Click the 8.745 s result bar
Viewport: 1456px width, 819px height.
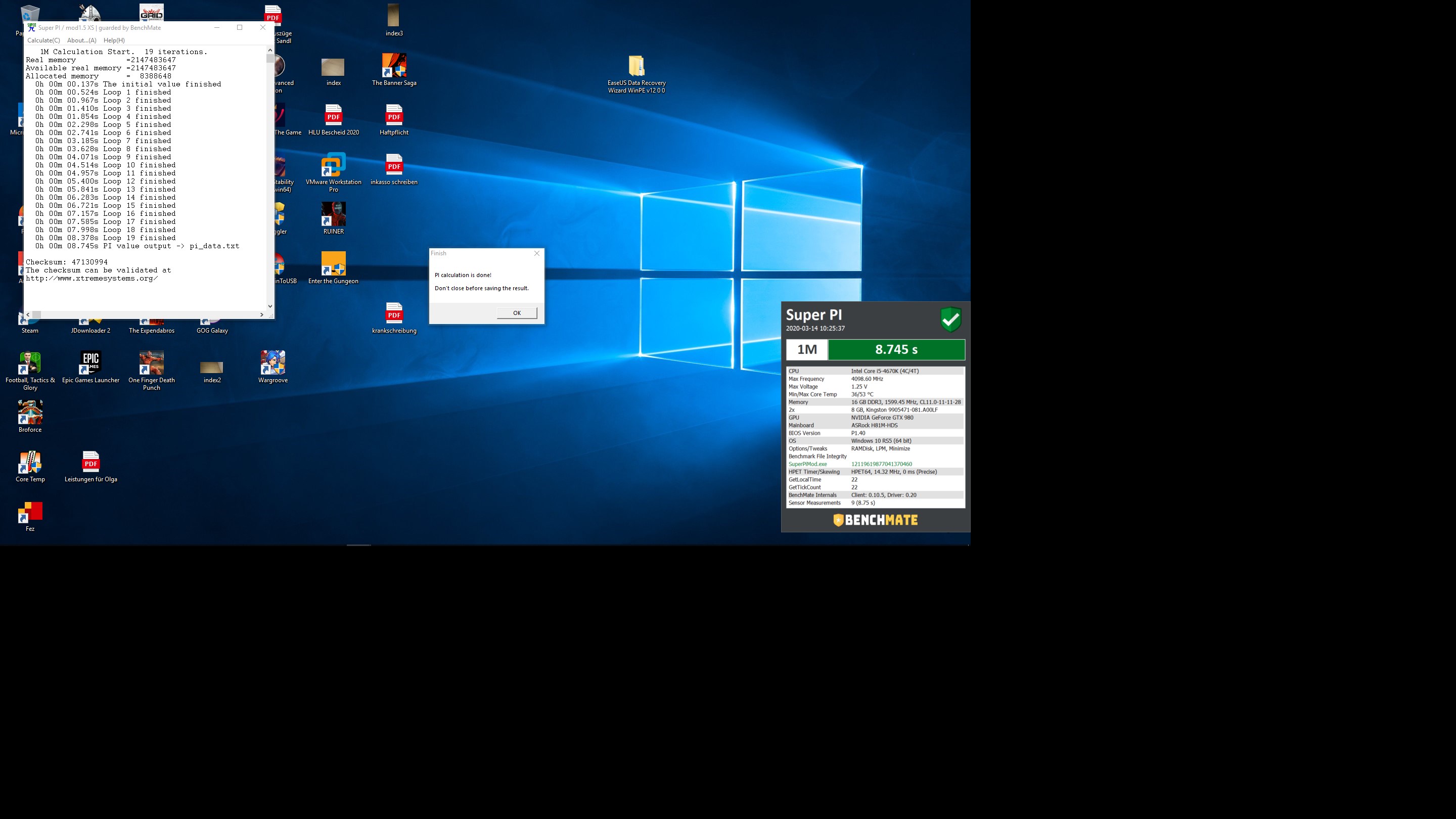click(x=896, y=349)
